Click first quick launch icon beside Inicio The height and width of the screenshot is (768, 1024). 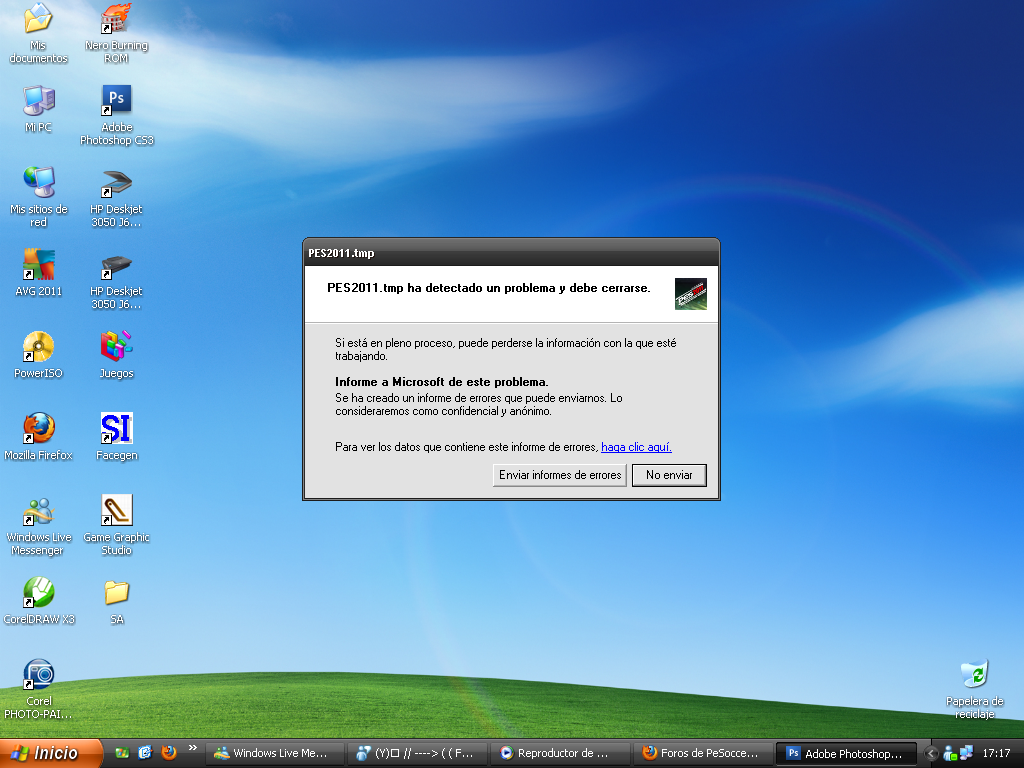point(122,753)
